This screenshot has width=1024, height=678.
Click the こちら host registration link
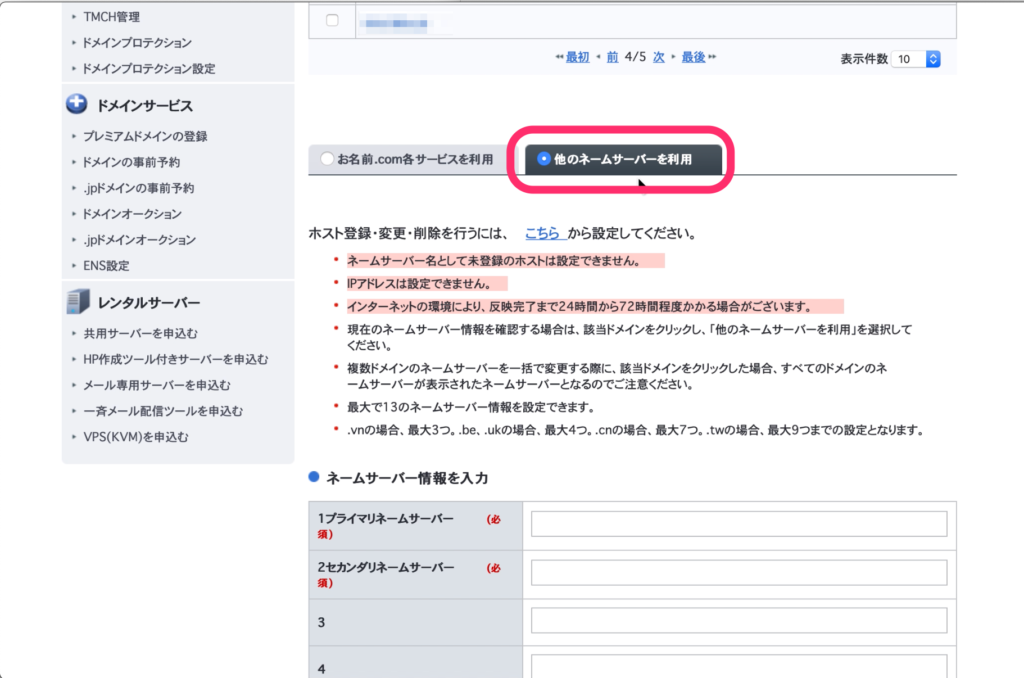pos(543,234)
